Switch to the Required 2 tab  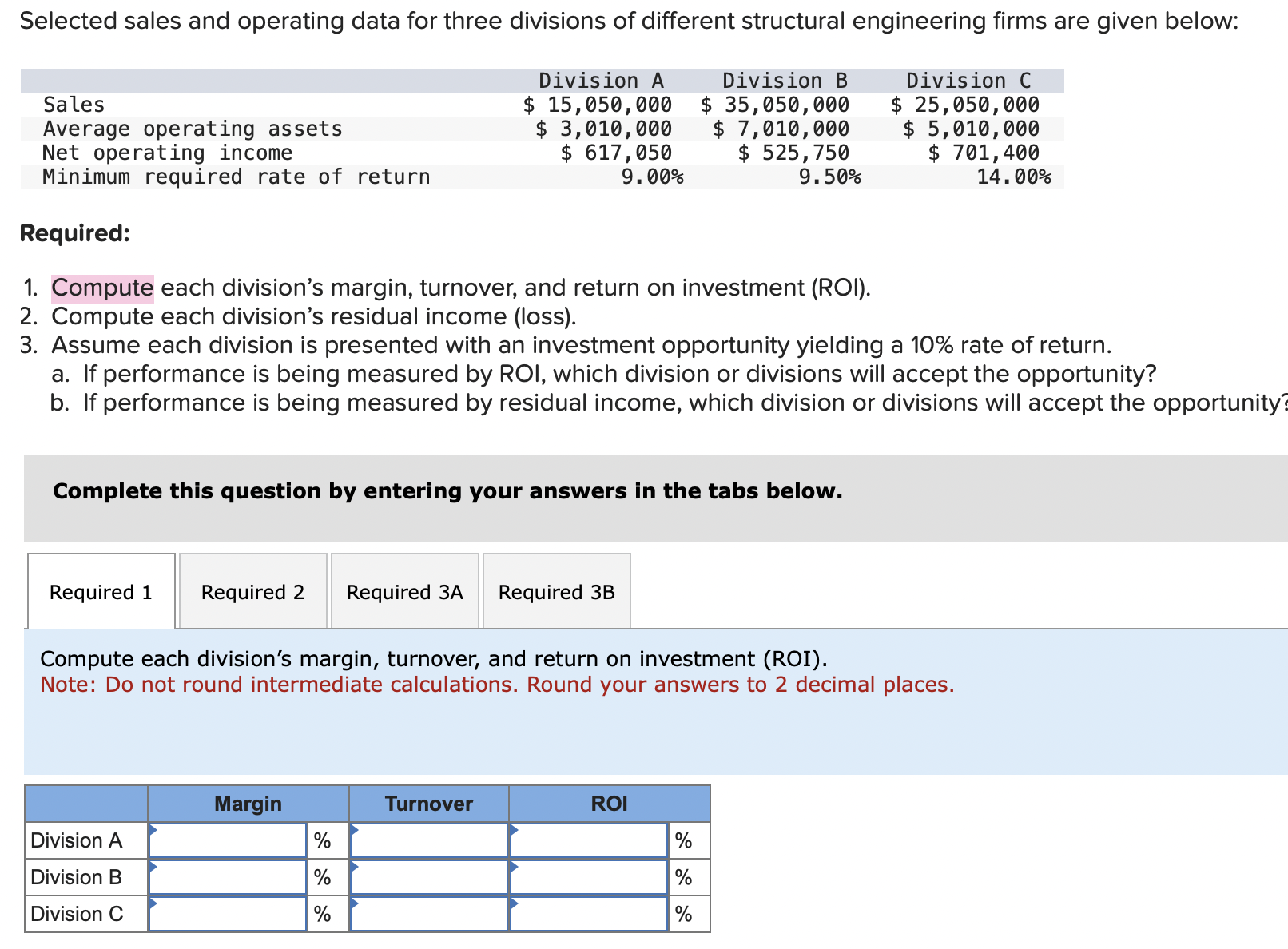click(x=252, y=591)
